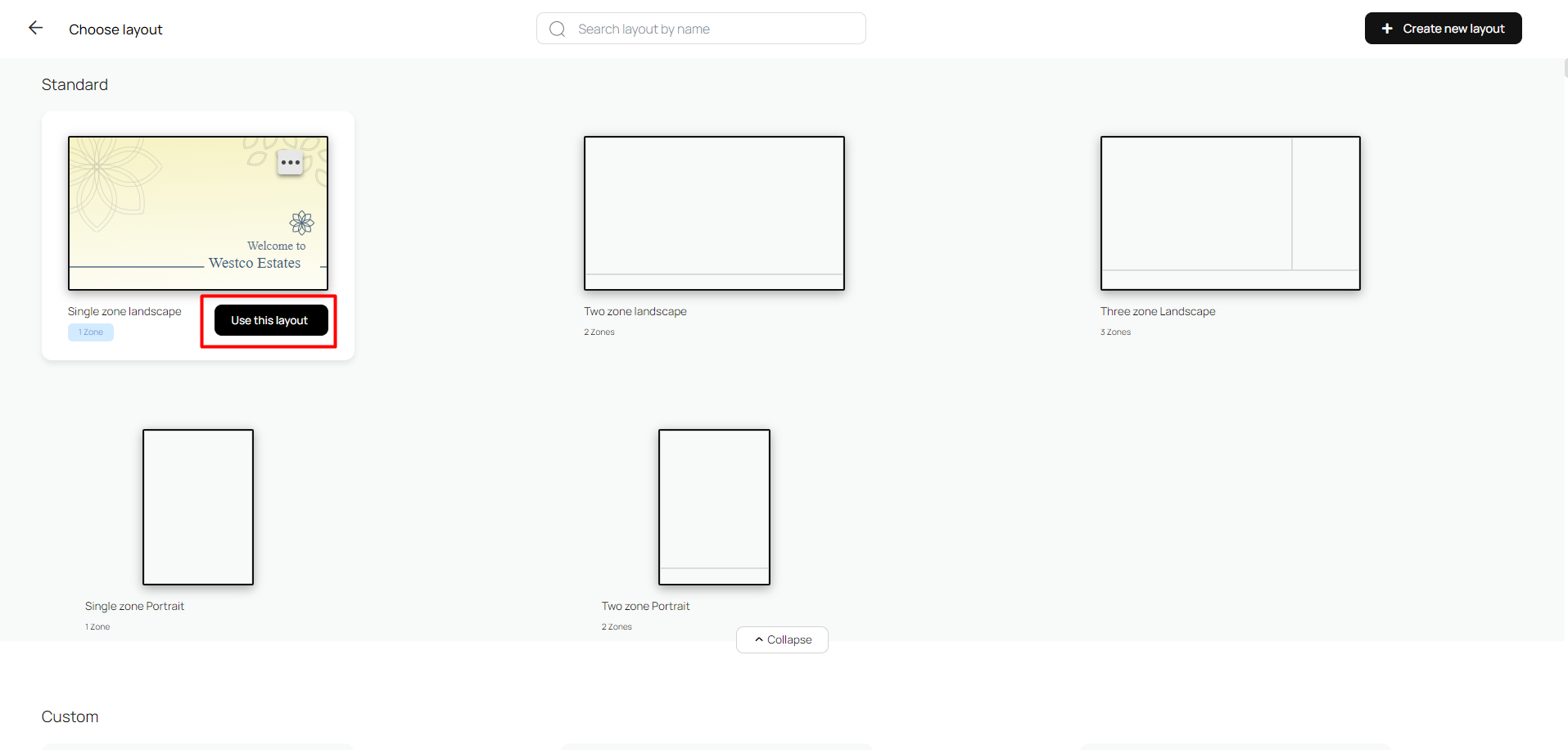Select the Two zone Portrait thumbnail
1568x750 pixels.
point(714,507)
